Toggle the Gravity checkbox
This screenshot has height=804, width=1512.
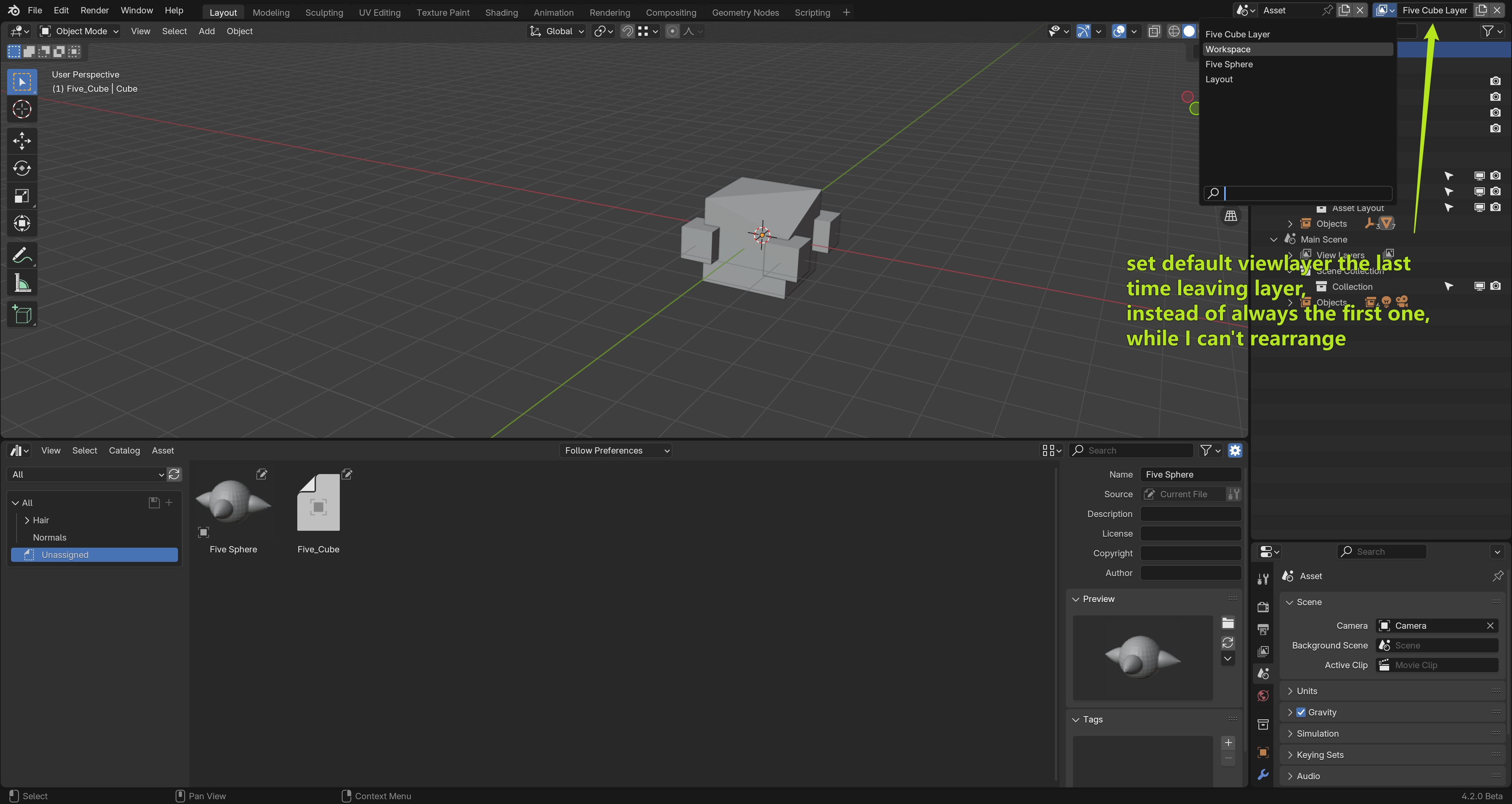coord(1301,712)
